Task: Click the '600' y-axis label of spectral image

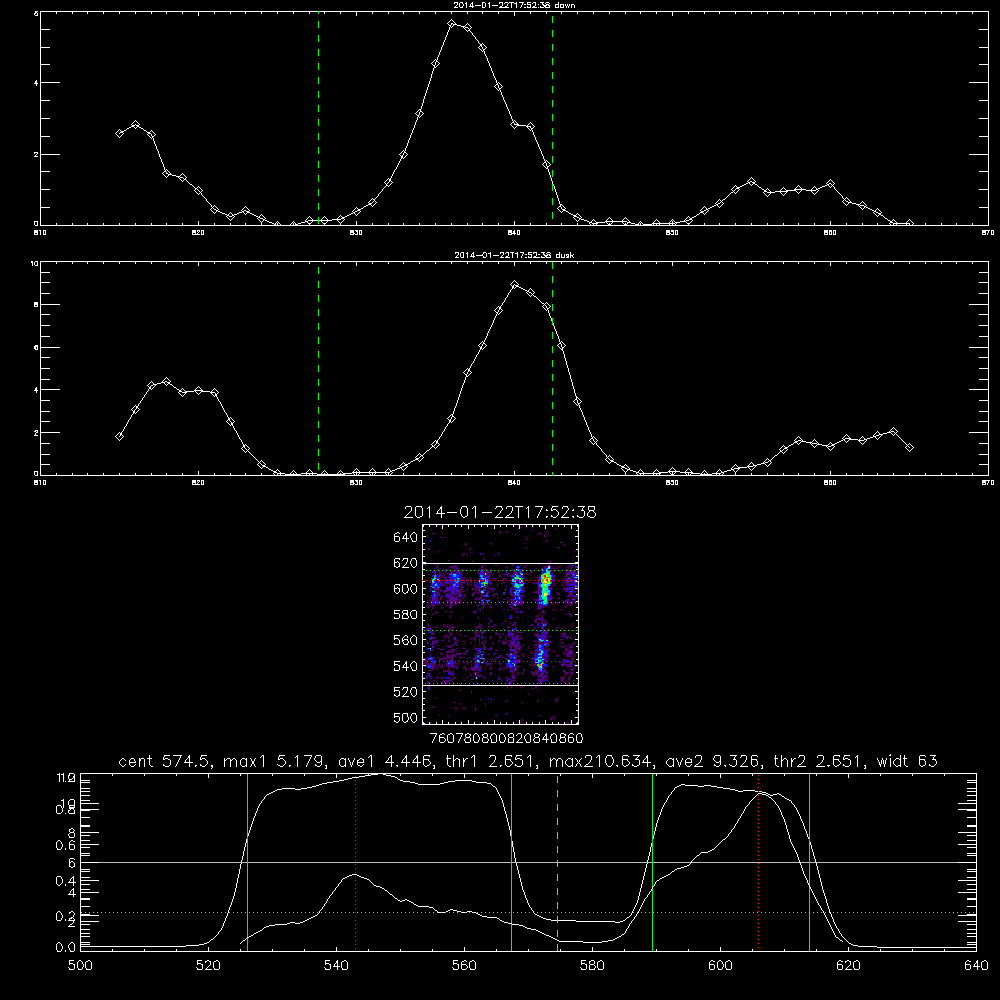Action: tap(405, 589)
